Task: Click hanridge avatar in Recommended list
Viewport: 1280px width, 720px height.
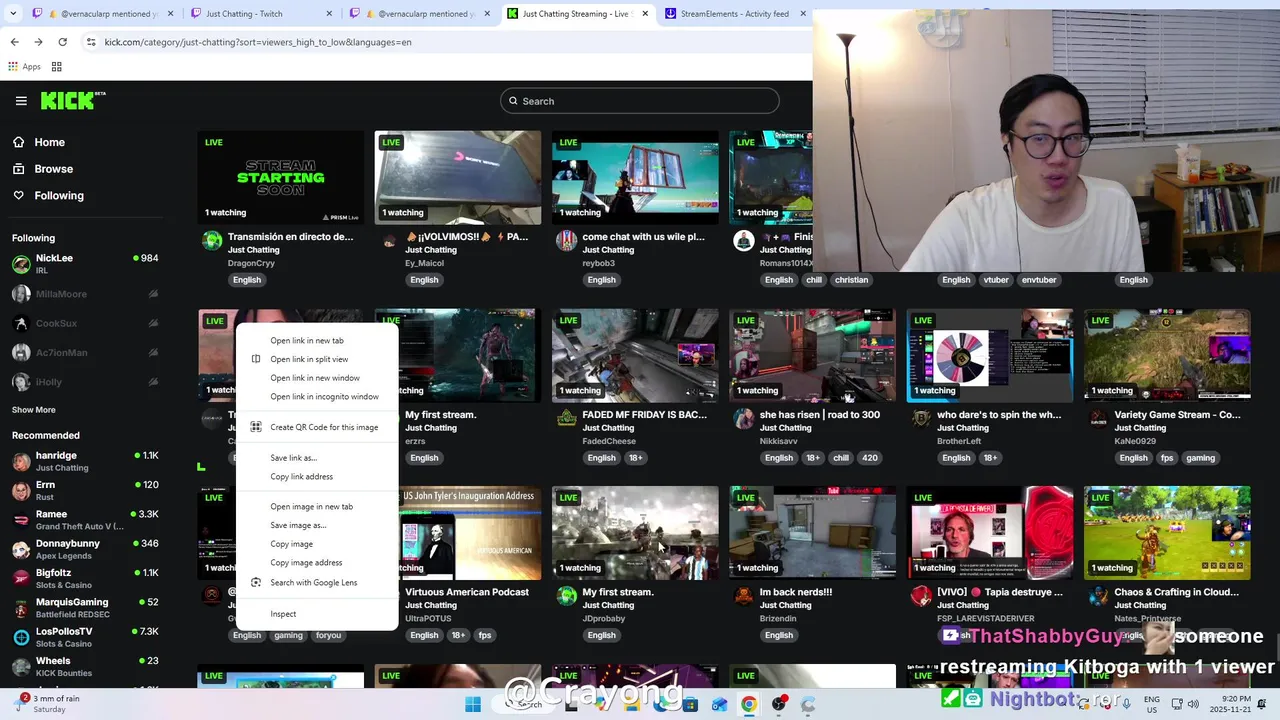Action: pos(21,462)
